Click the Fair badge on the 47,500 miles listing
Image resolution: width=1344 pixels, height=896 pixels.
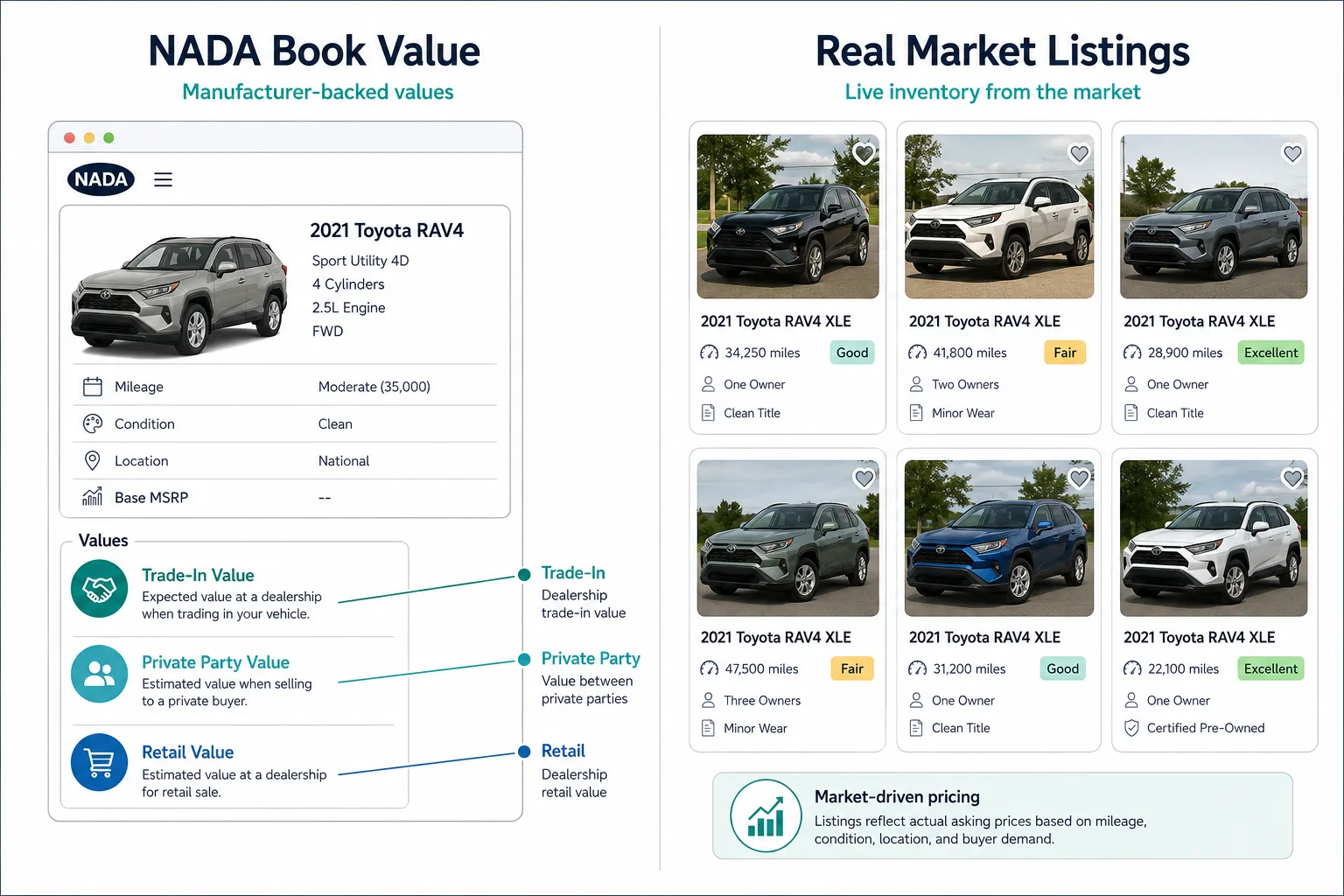tap(852, 668)
